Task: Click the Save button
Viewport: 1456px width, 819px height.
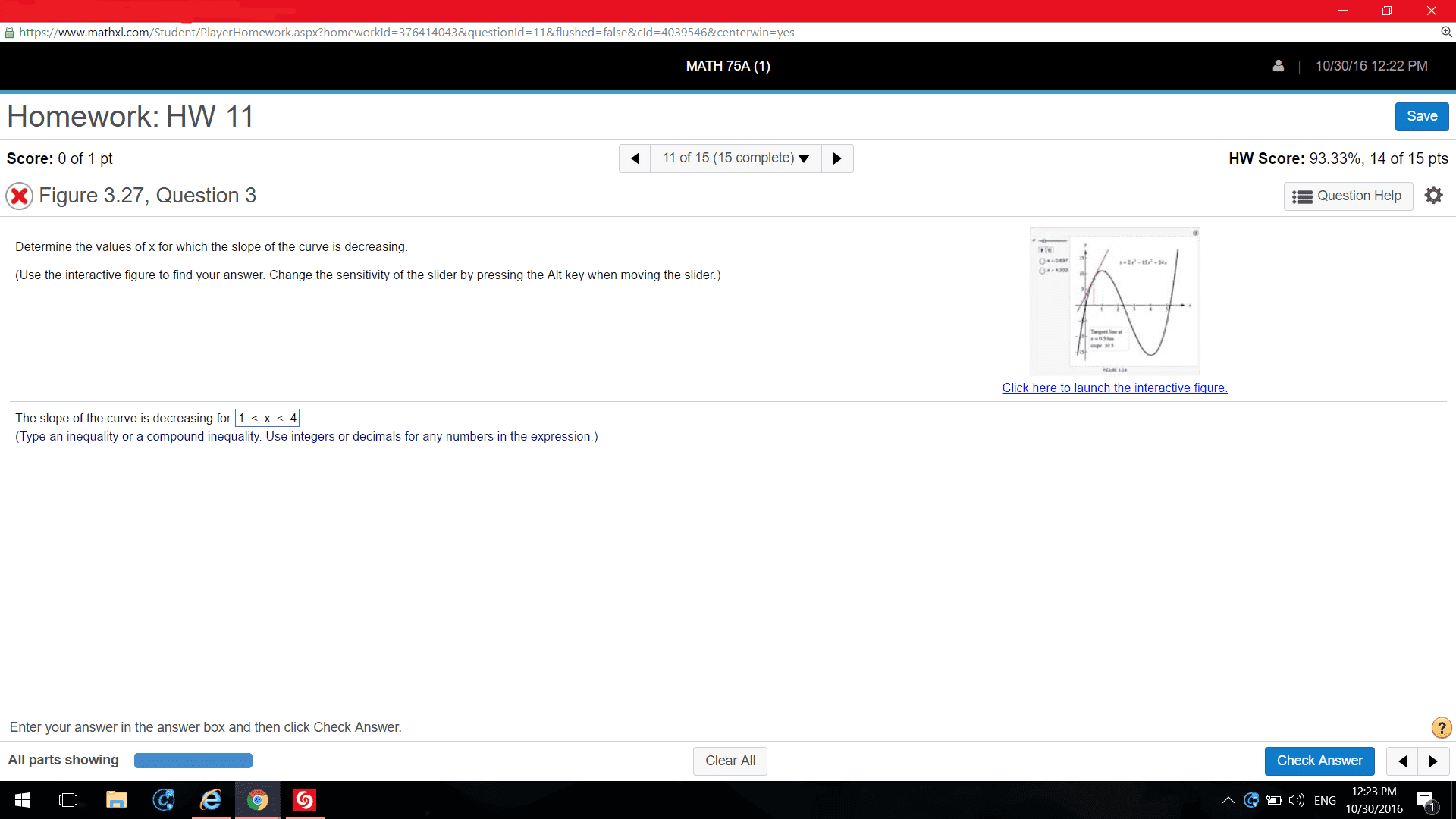Action: click(1421, 116)
